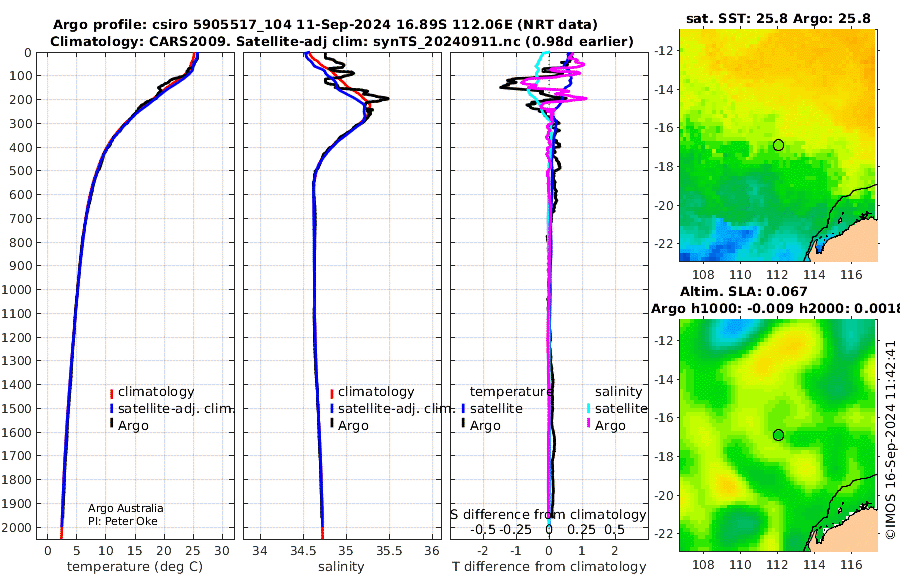The height and width of the screenshot is (580, 900).
Task: Click the tan land area on SST map
Action: (x=852, y=241)
